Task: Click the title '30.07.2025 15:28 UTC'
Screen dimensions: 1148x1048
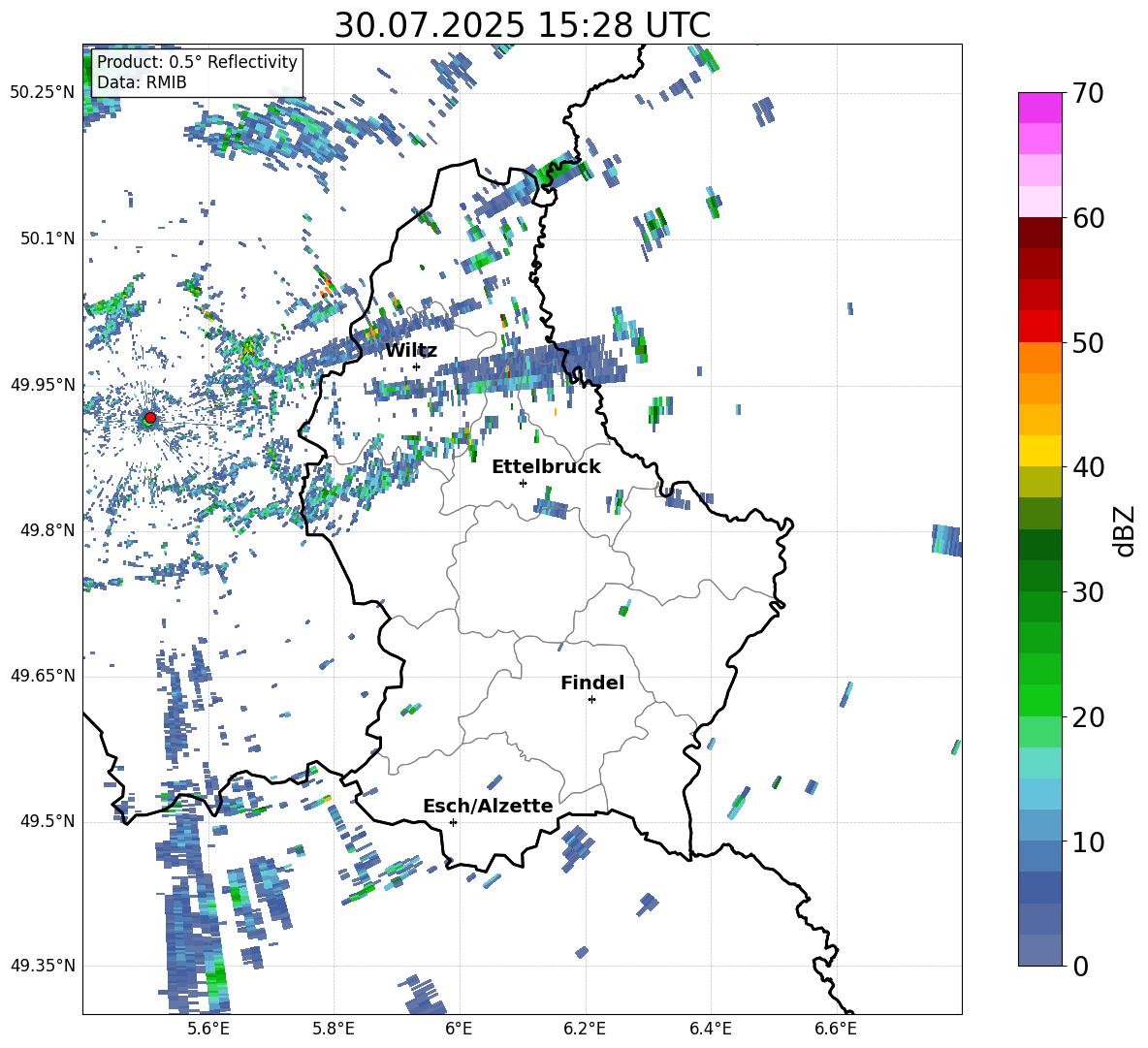Action: (x=522, y=25)
